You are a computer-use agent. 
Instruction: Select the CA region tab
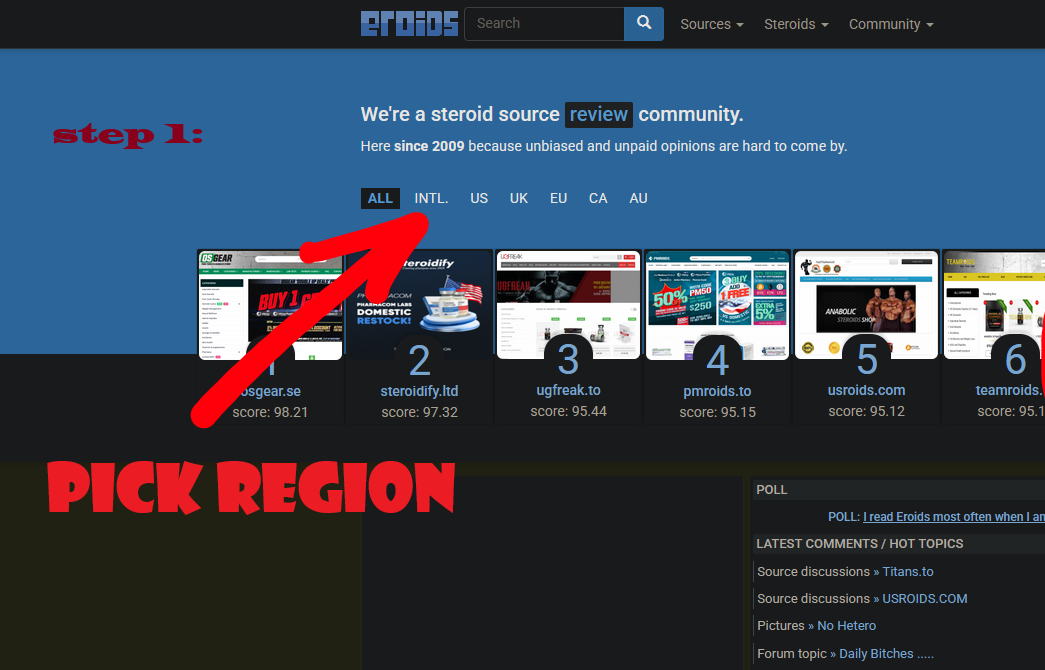(x=598, y=198)
